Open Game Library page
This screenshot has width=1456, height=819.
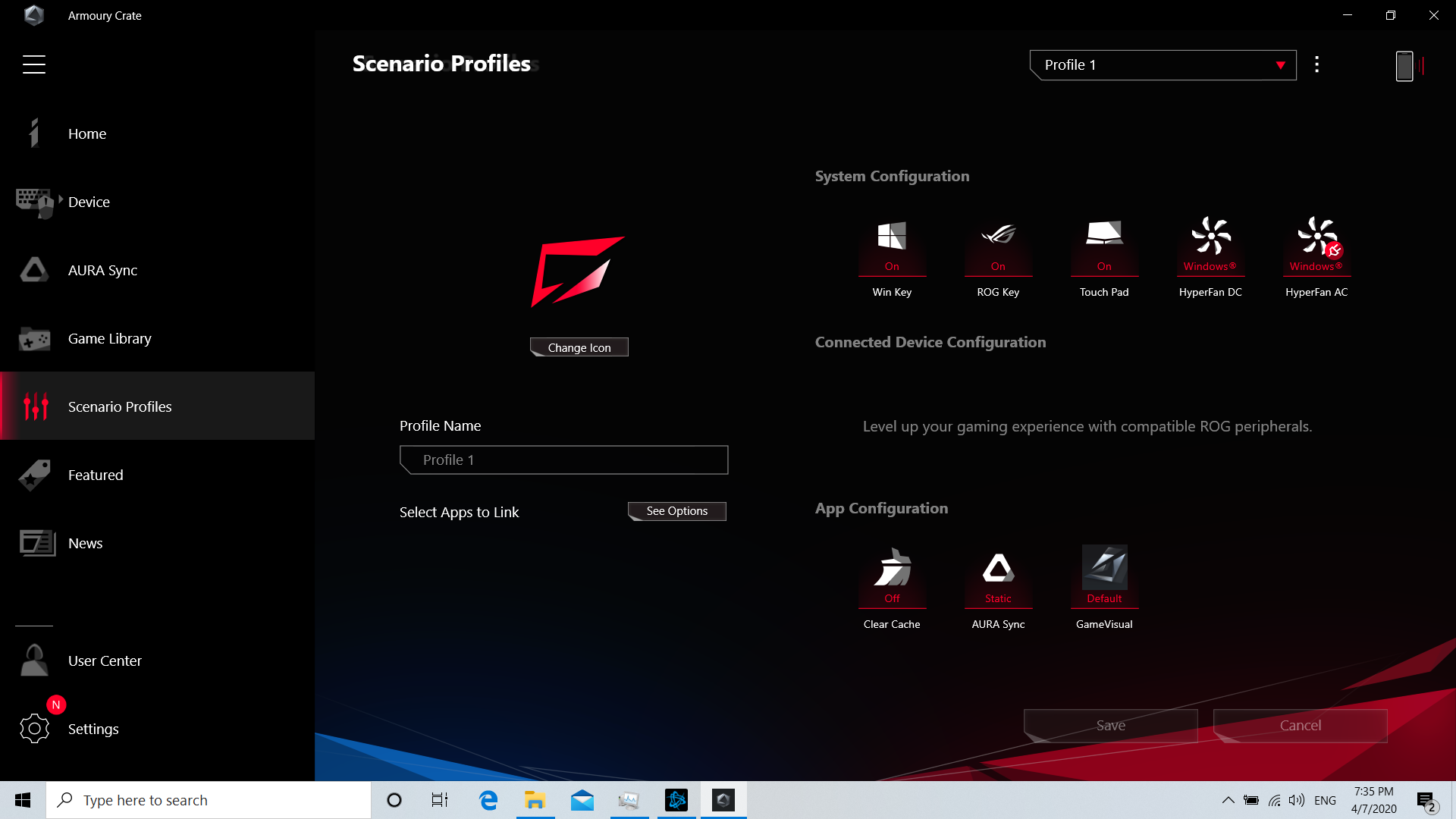coord(157,338)
